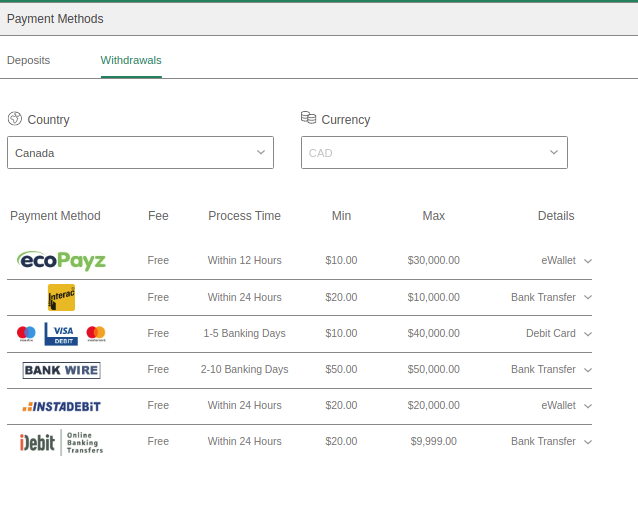This screenshot has width=638, height=518.
Task: Click the $10.00 minimum for Debit Card
Action: [x=341, y=333]
